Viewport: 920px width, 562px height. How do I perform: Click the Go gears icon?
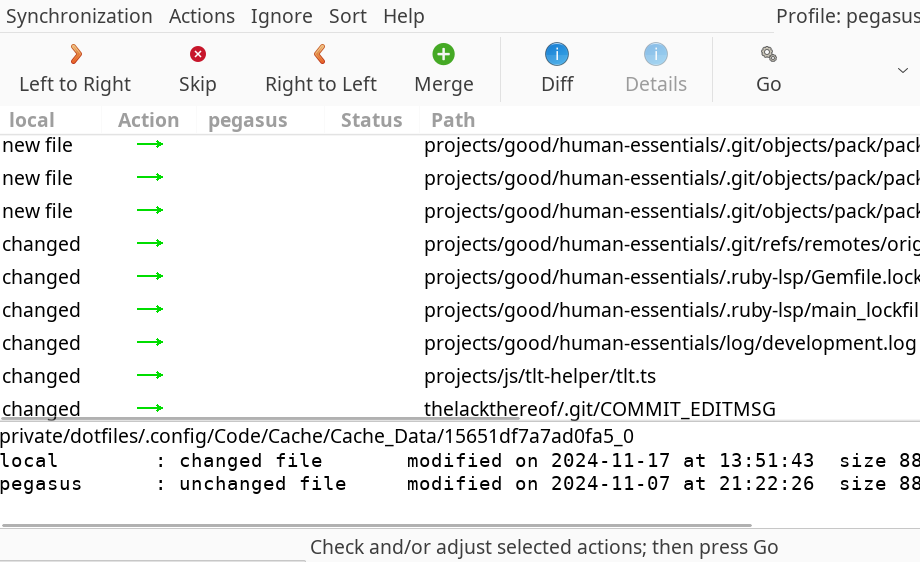click(x=768, y=54)
